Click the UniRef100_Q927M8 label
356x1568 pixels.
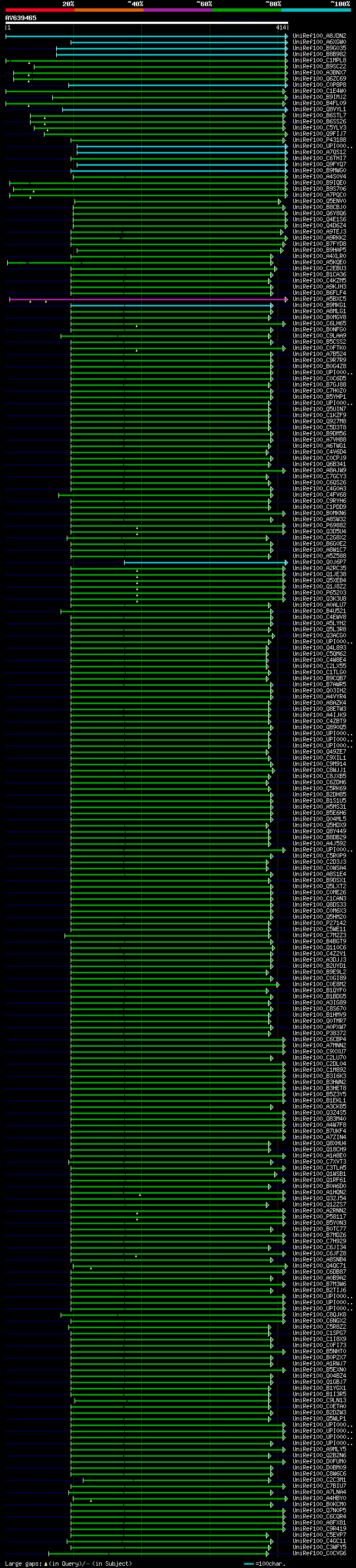coord(319,421)
